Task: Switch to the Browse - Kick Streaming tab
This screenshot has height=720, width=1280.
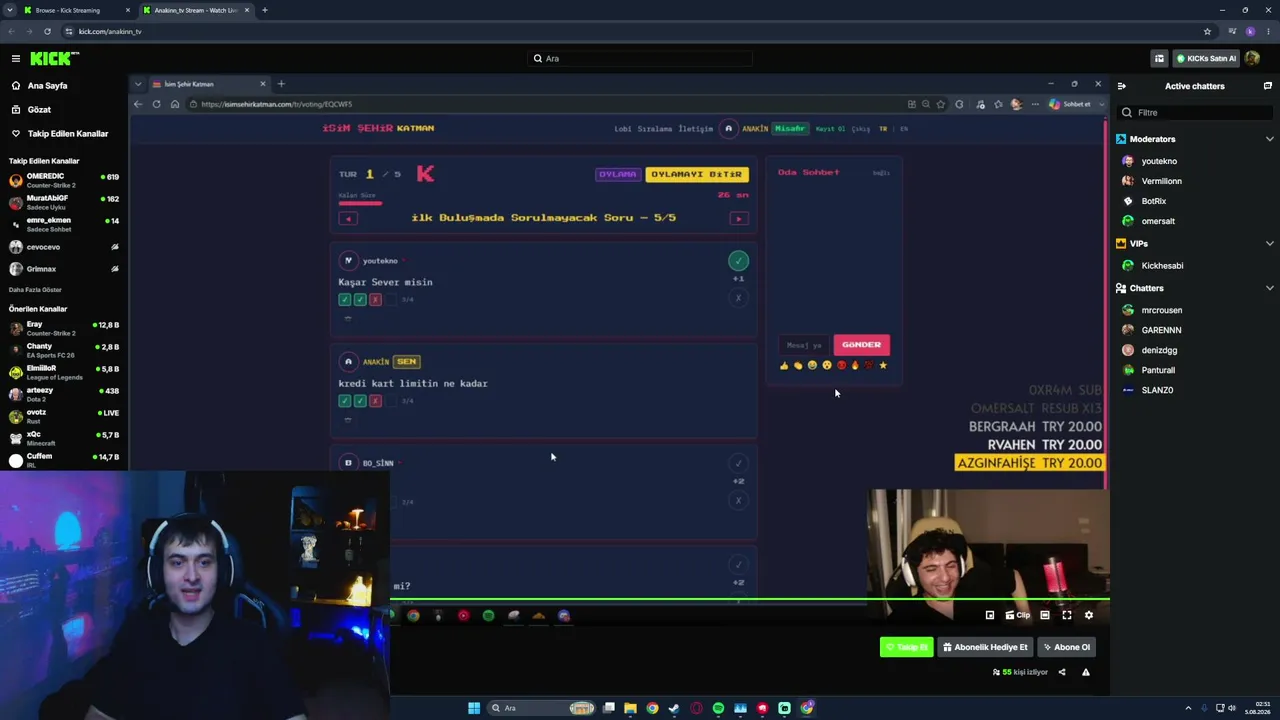Action: click(x=78, y=10)
